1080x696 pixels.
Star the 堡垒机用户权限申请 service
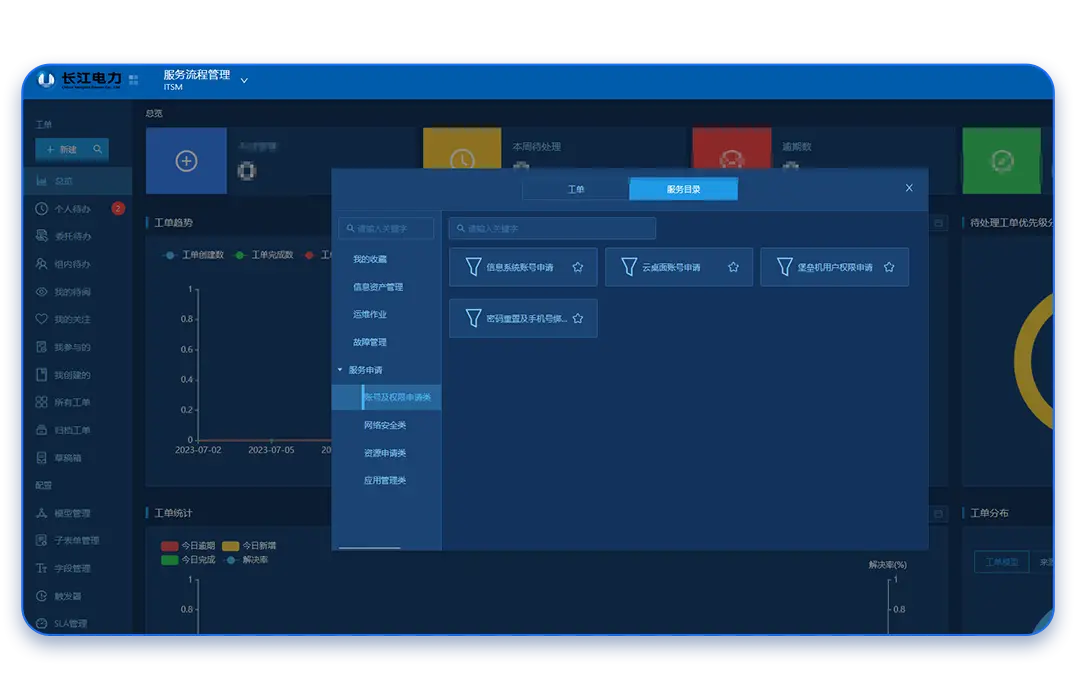(x=889, y=267)
